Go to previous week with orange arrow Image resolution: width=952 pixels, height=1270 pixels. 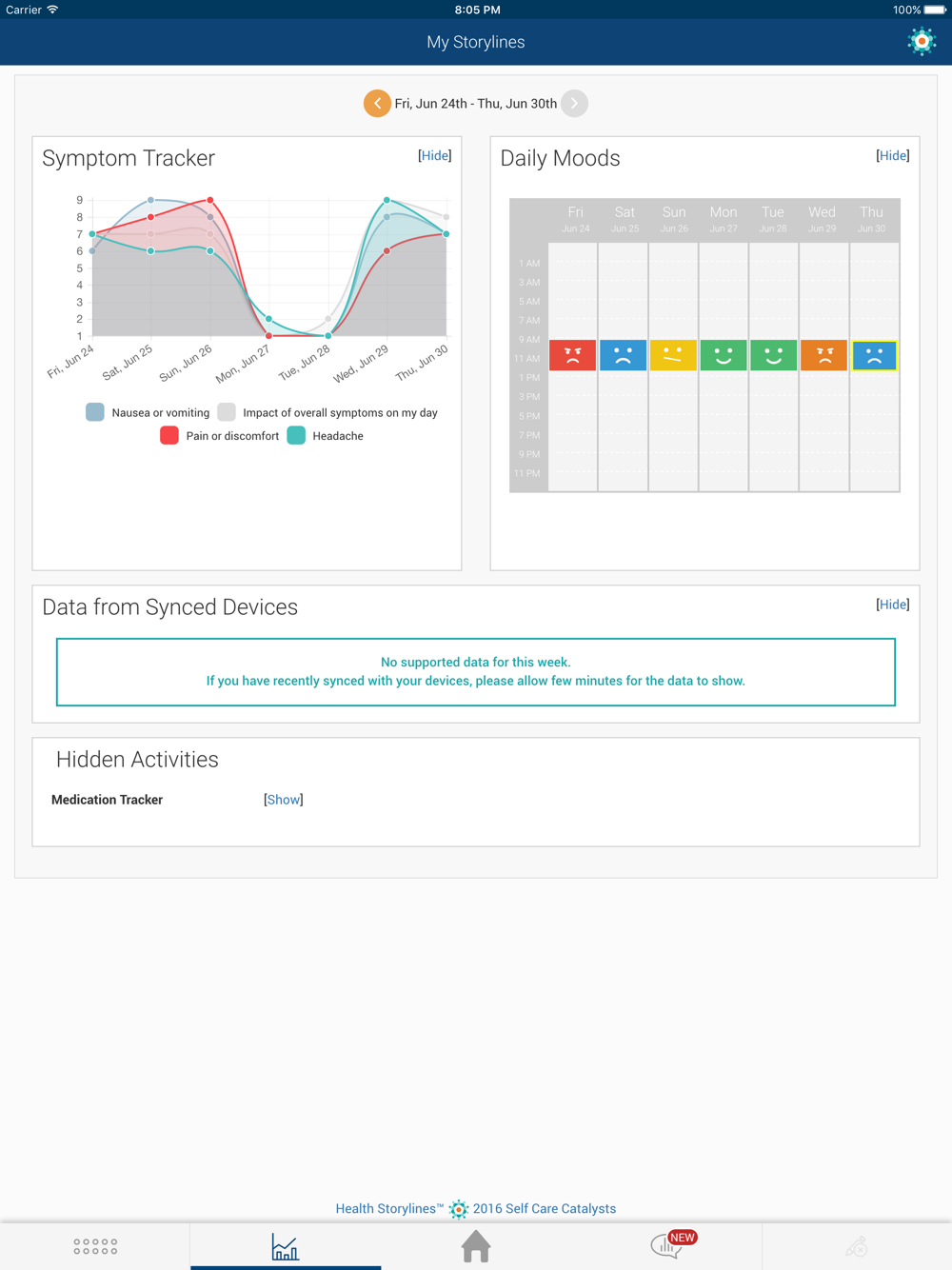(377, 103)
